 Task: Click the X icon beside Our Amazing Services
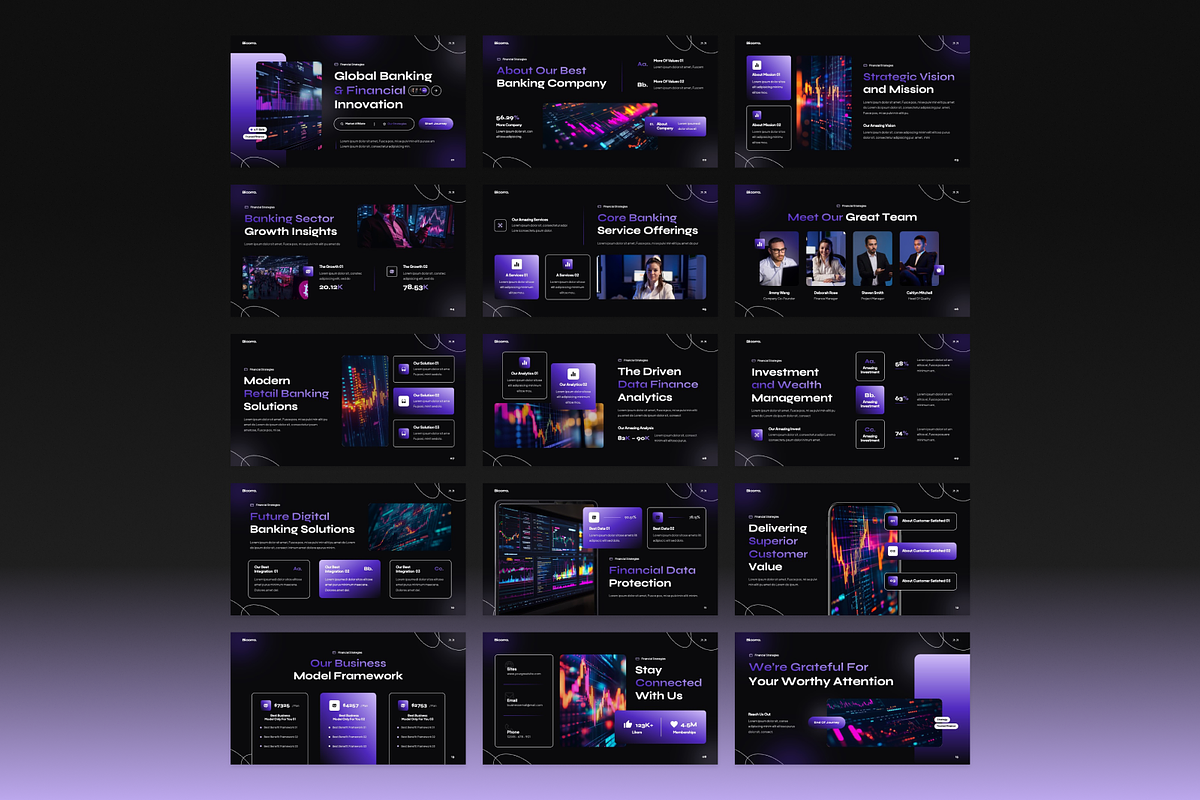500,225
